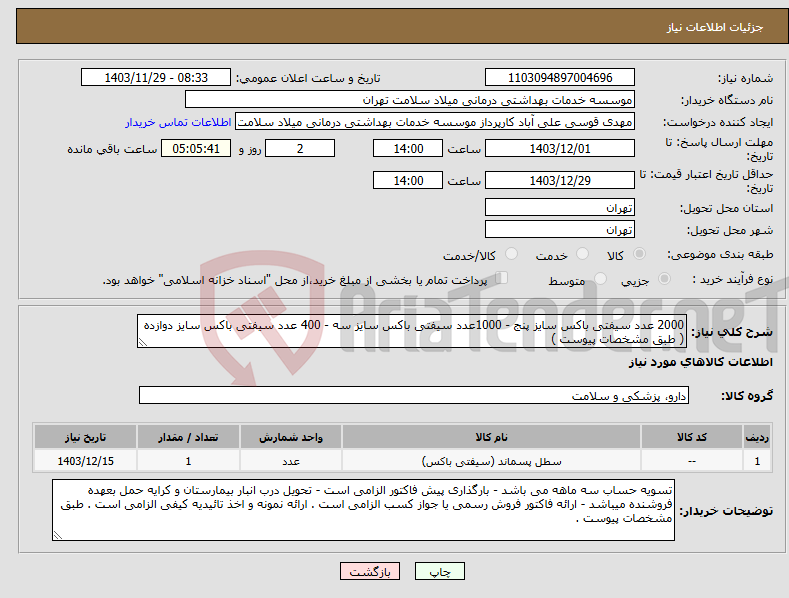The width and height of the screenshot is (789, 598).
Task: Click the remaining days field showing 2
Action: pyautogui.click(x=300, y=148)
